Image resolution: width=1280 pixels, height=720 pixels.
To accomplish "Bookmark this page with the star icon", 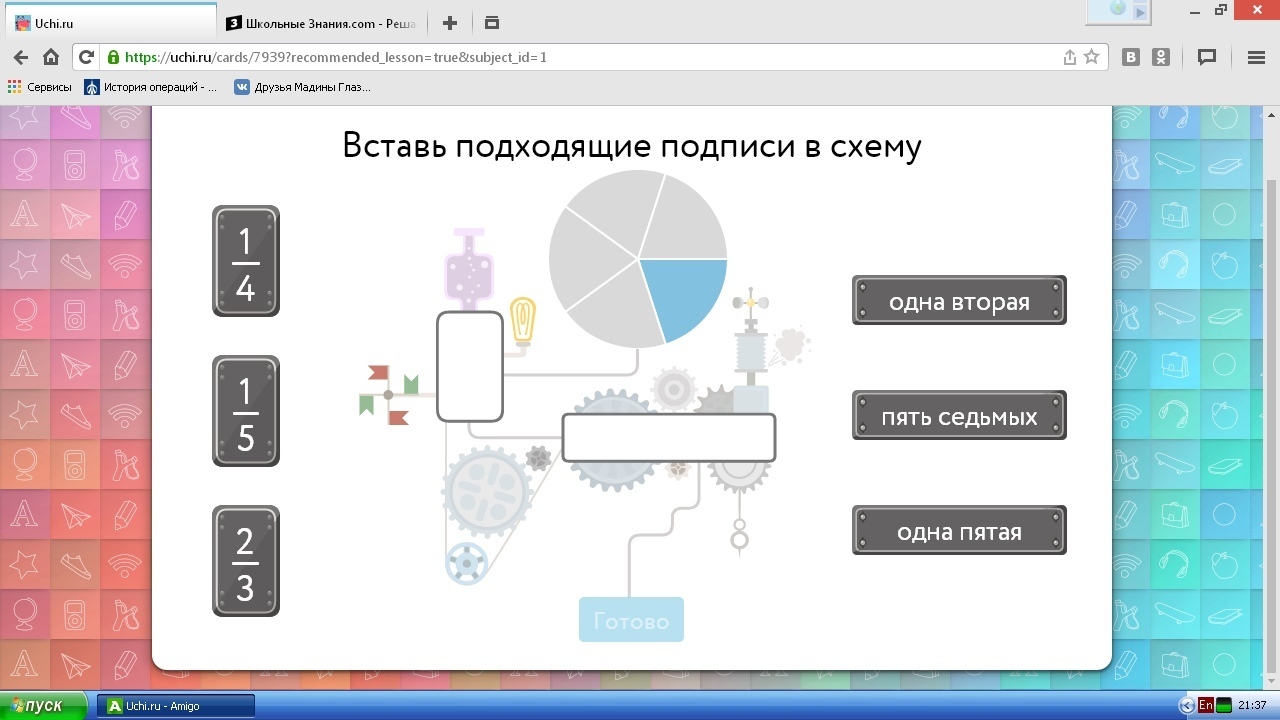I will tap(1092, 57).
